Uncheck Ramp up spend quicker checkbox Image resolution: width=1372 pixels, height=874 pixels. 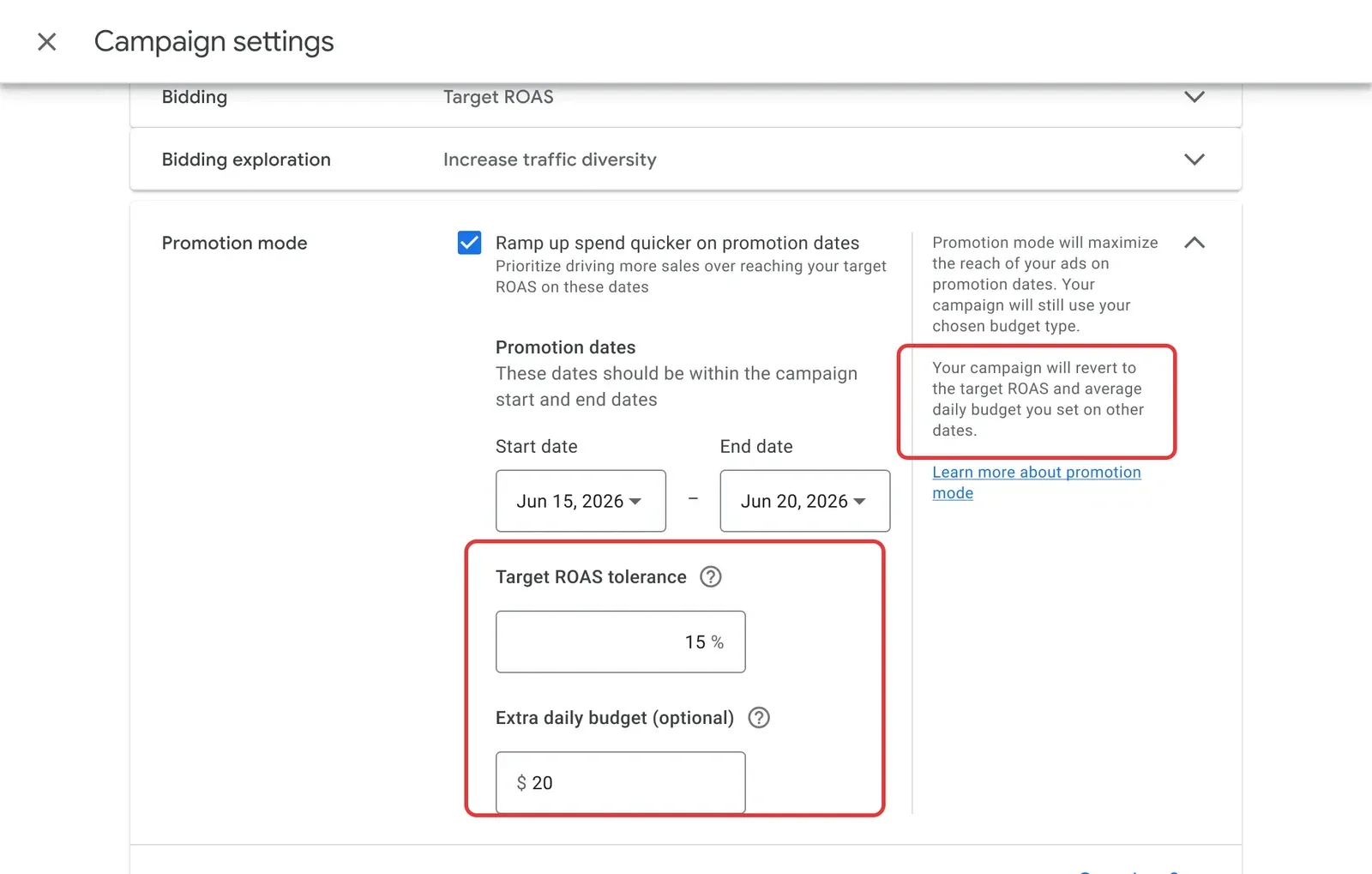tap(469, 243)
